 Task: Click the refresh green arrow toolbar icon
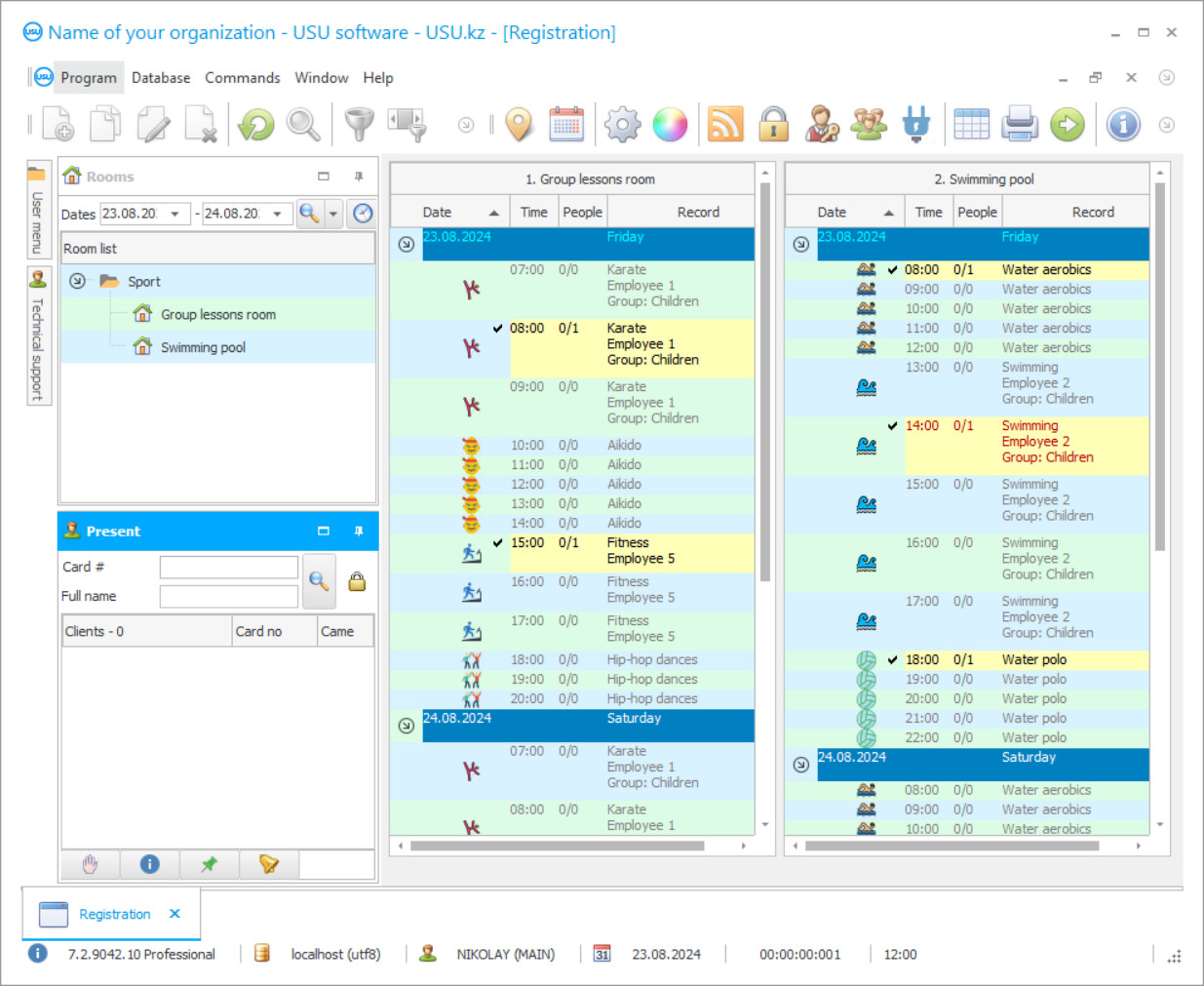256,125
